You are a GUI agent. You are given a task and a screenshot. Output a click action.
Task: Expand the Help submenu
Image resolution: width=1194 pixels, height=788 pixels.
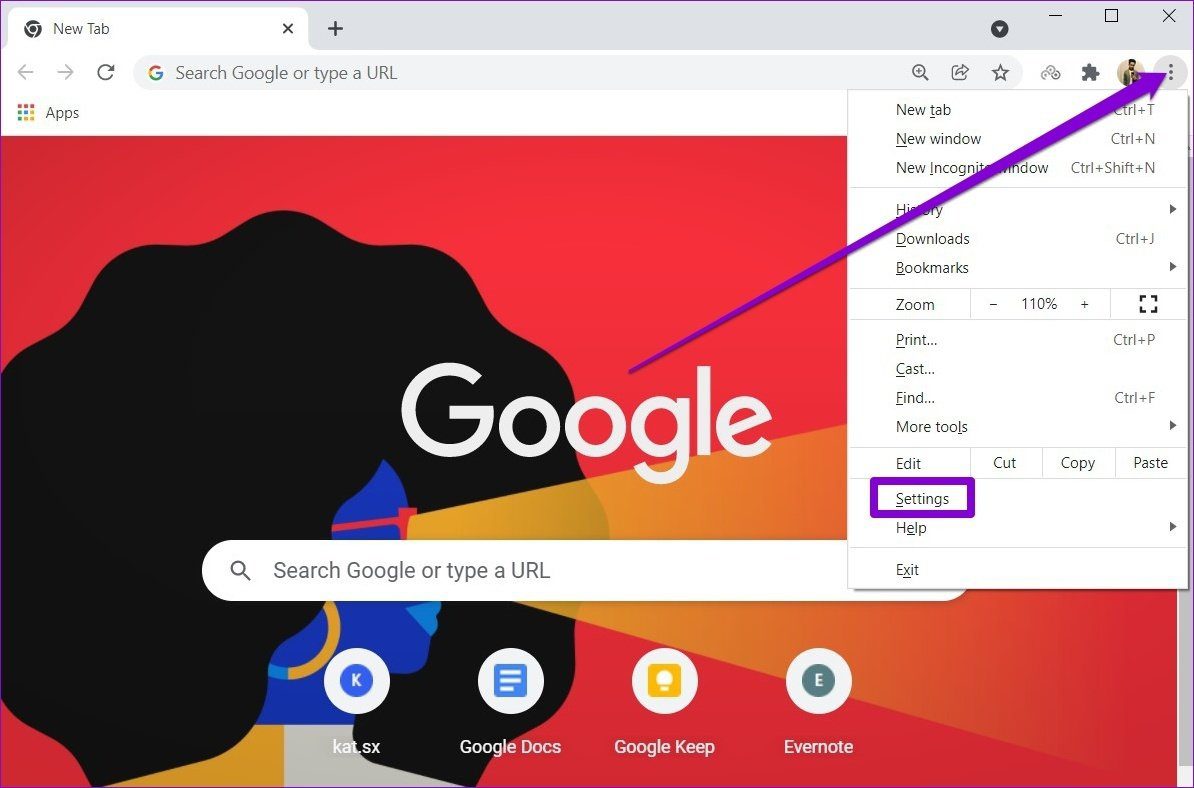[x=1018, y=528]
